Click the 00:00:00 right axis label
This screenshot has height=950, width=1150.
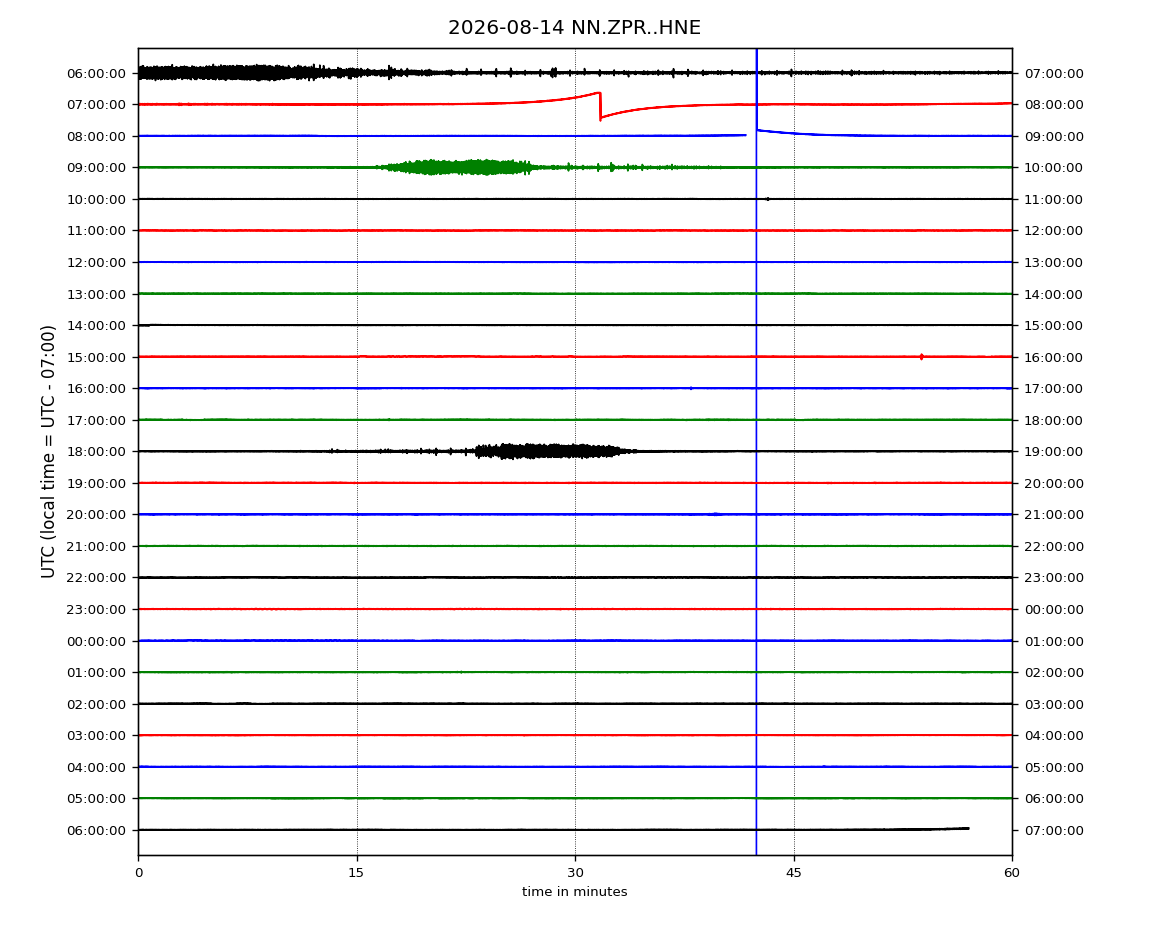pos(1053,610)
